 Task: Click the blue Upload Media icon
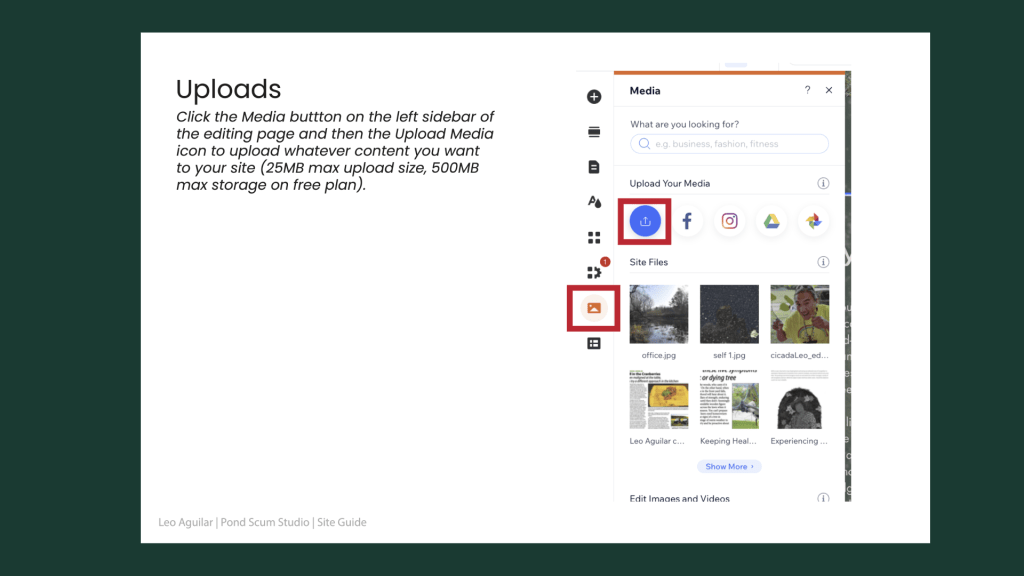(645, 221)
